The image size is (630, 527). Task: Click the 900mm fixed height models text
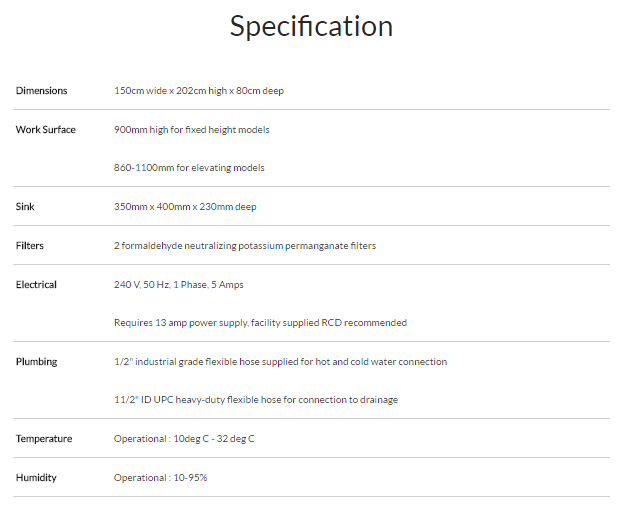coord(191,130)
